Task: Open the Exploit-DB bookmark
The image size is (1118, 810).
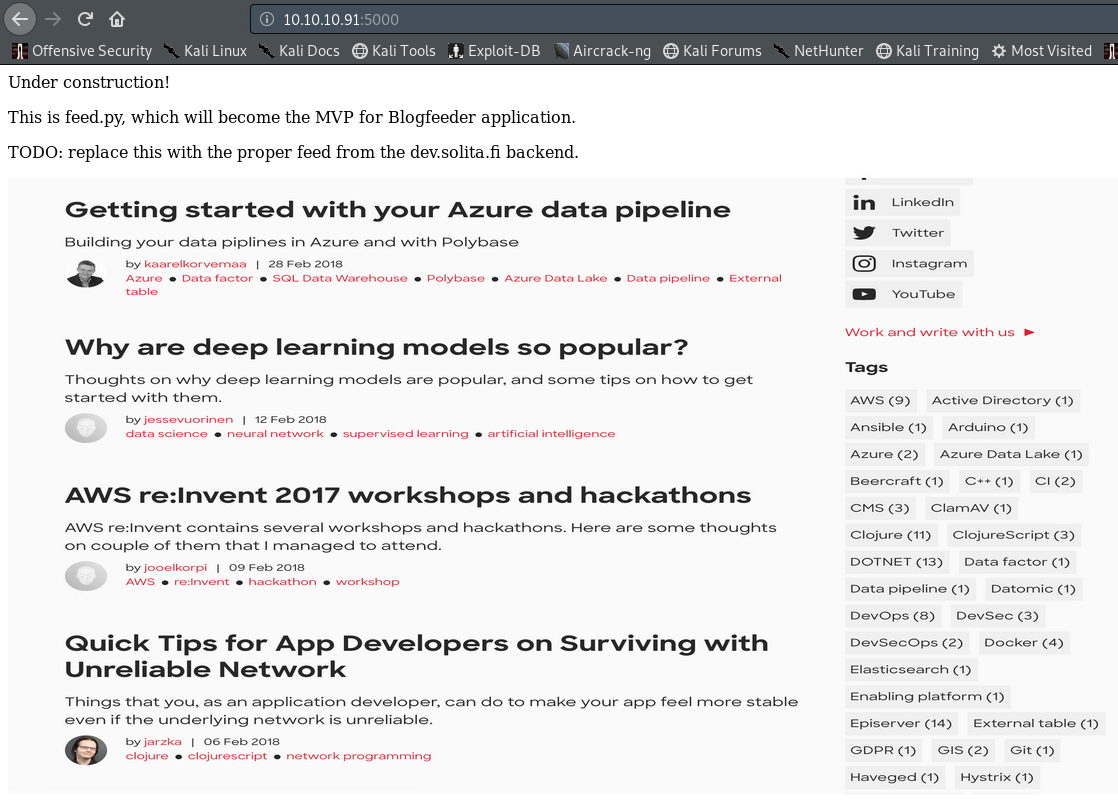Action: coord(494,51)
